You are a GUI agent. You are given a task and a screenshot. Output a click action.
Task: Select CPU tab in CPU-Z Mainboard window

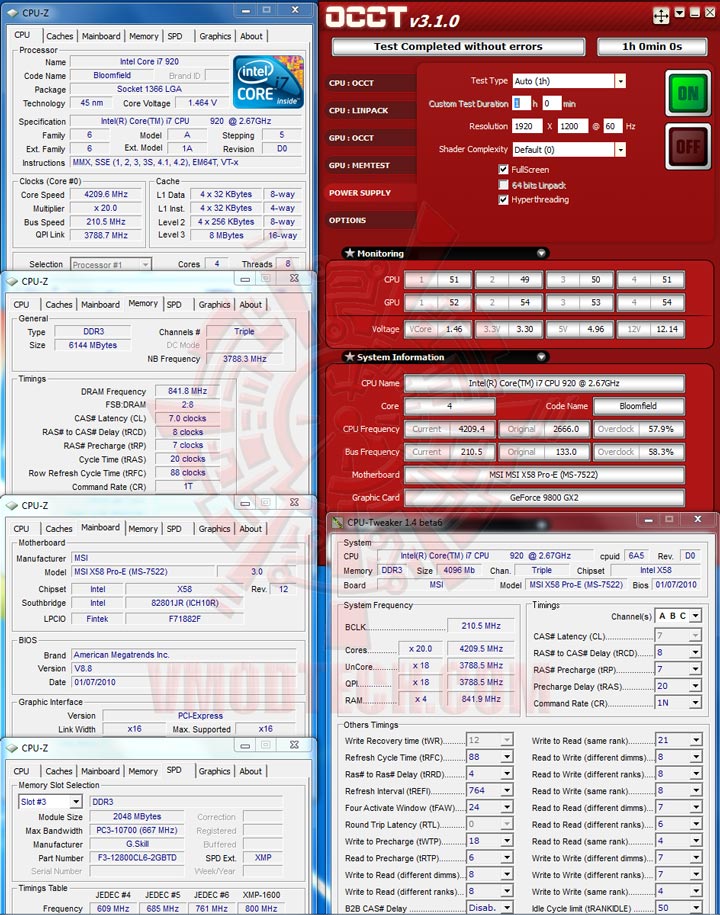tap(22, 529)
